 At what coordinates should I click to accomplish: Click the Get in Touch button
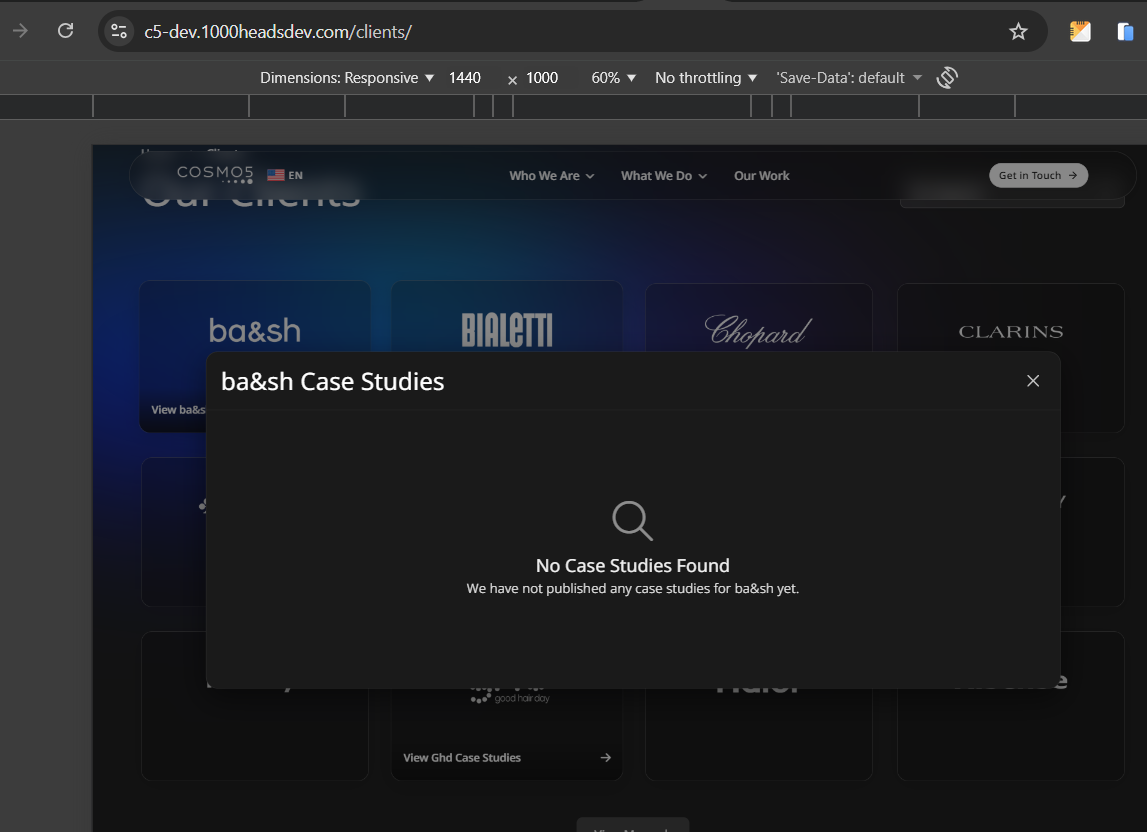click(1038, 176)
